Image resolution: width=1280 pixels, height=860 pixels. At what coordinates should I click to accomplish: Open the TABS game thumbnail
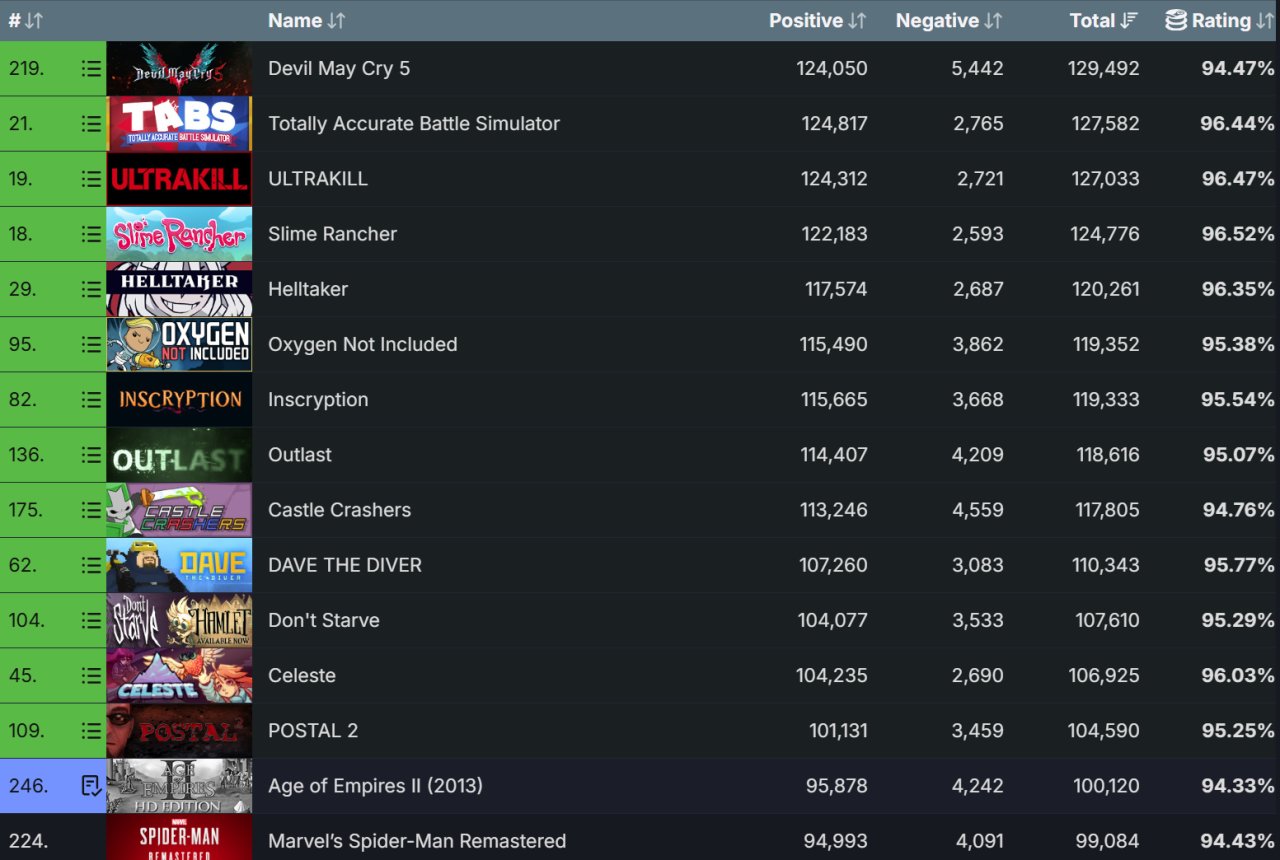[179, 124]
